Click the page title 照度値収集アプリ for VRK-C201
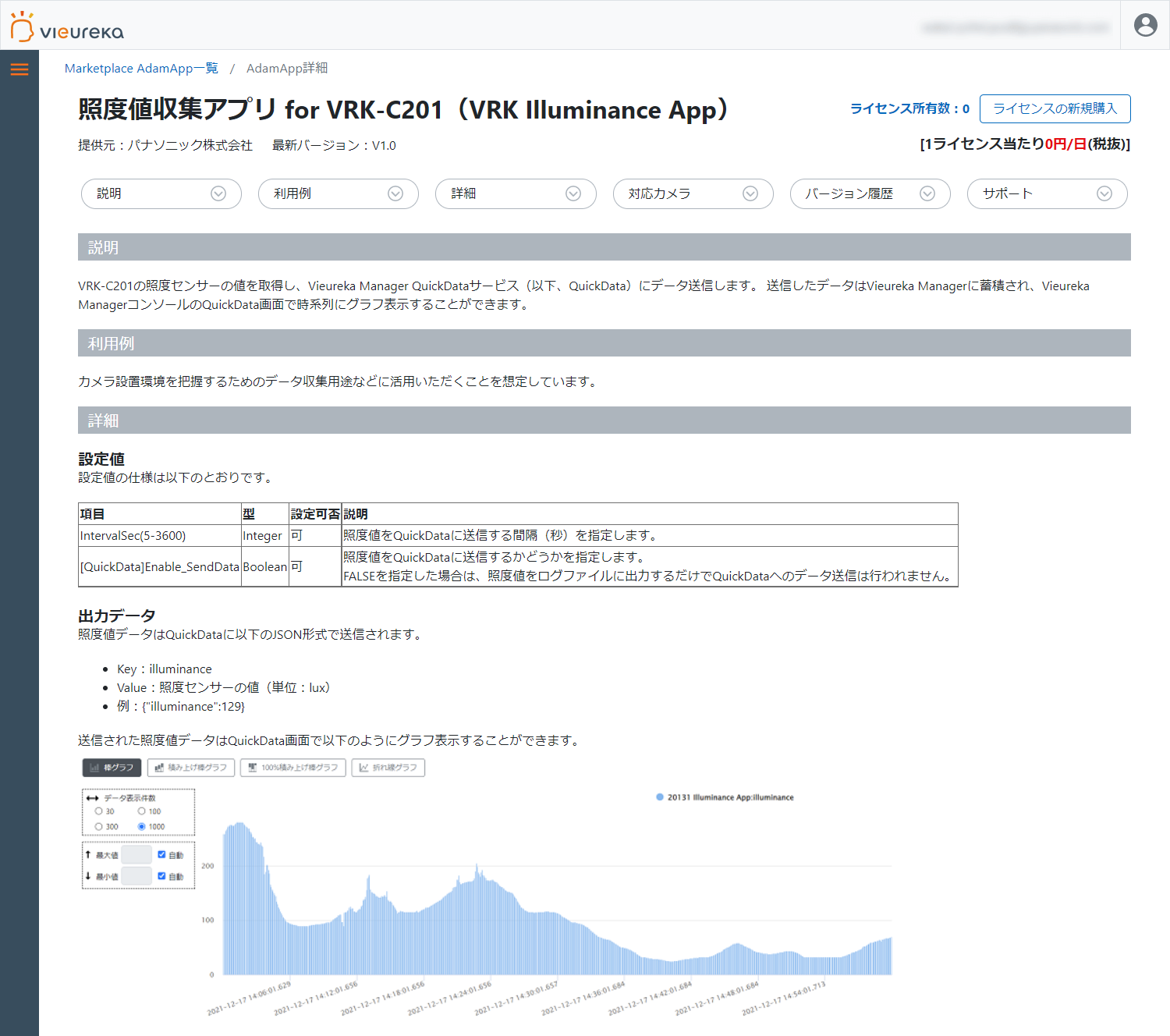The height and width of the screenshot is (1036, 1170). click(x=404, y=110)
